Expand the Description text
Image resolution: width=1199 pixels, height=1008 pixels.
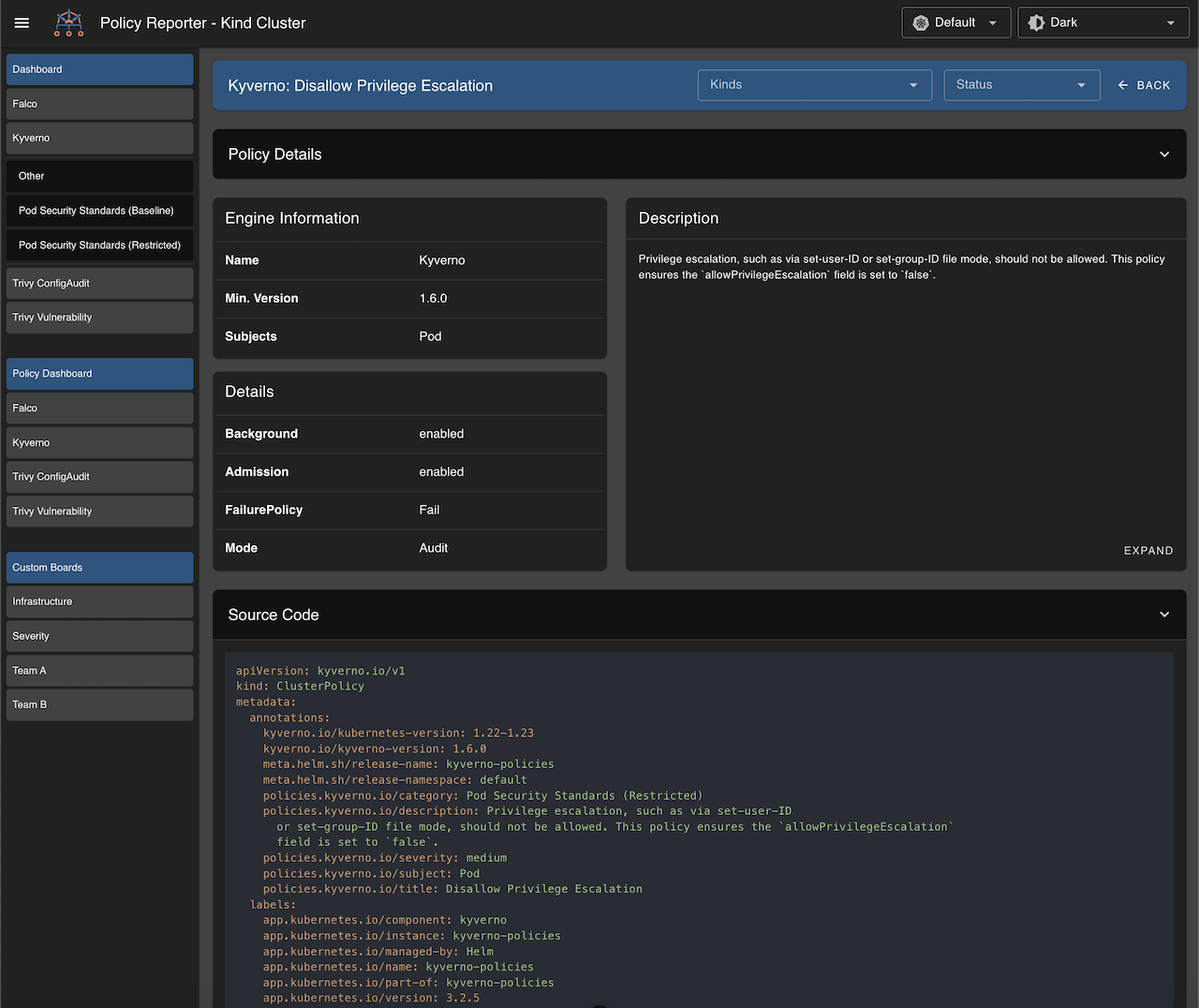pyautogui.click(x=1148, y=551)
